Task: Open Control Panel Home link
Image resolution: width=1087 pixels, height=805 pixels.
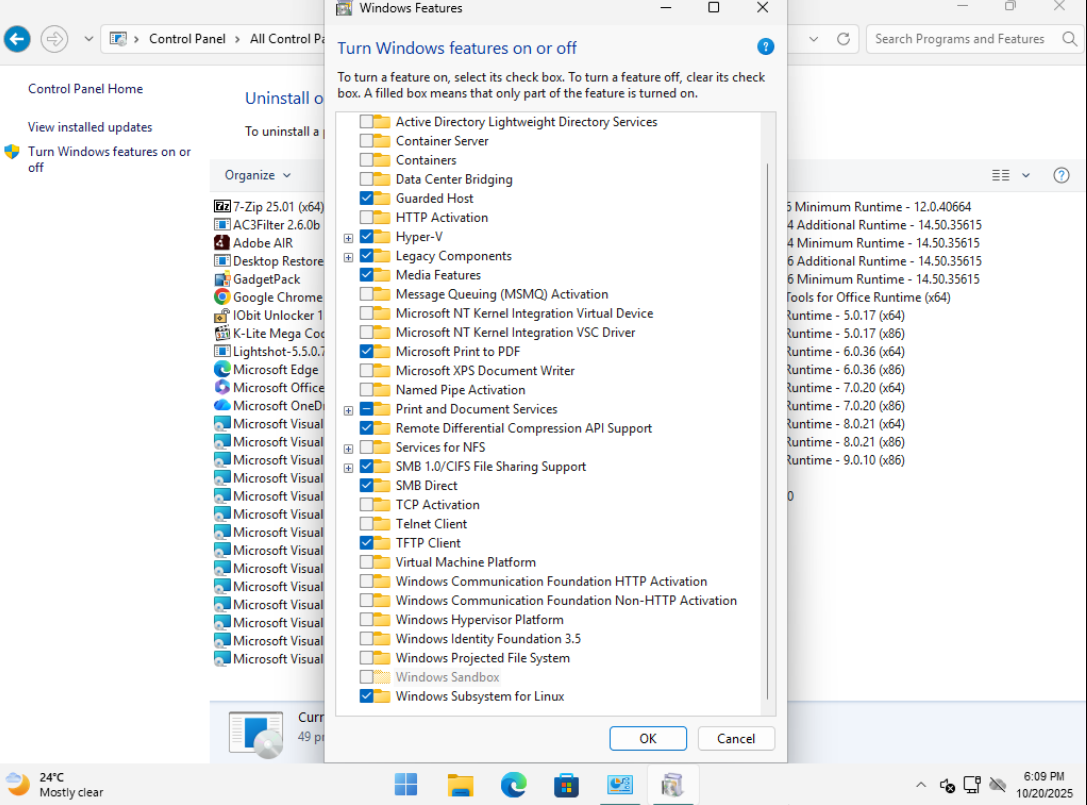Action: point(85,89)
